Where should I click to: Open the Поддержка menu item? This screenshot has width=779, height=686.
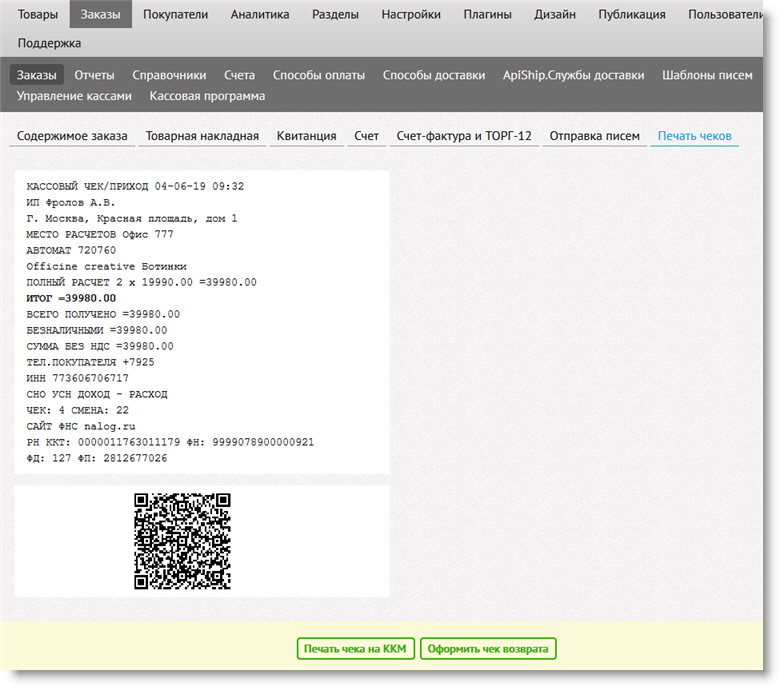(x=49, y=43)
